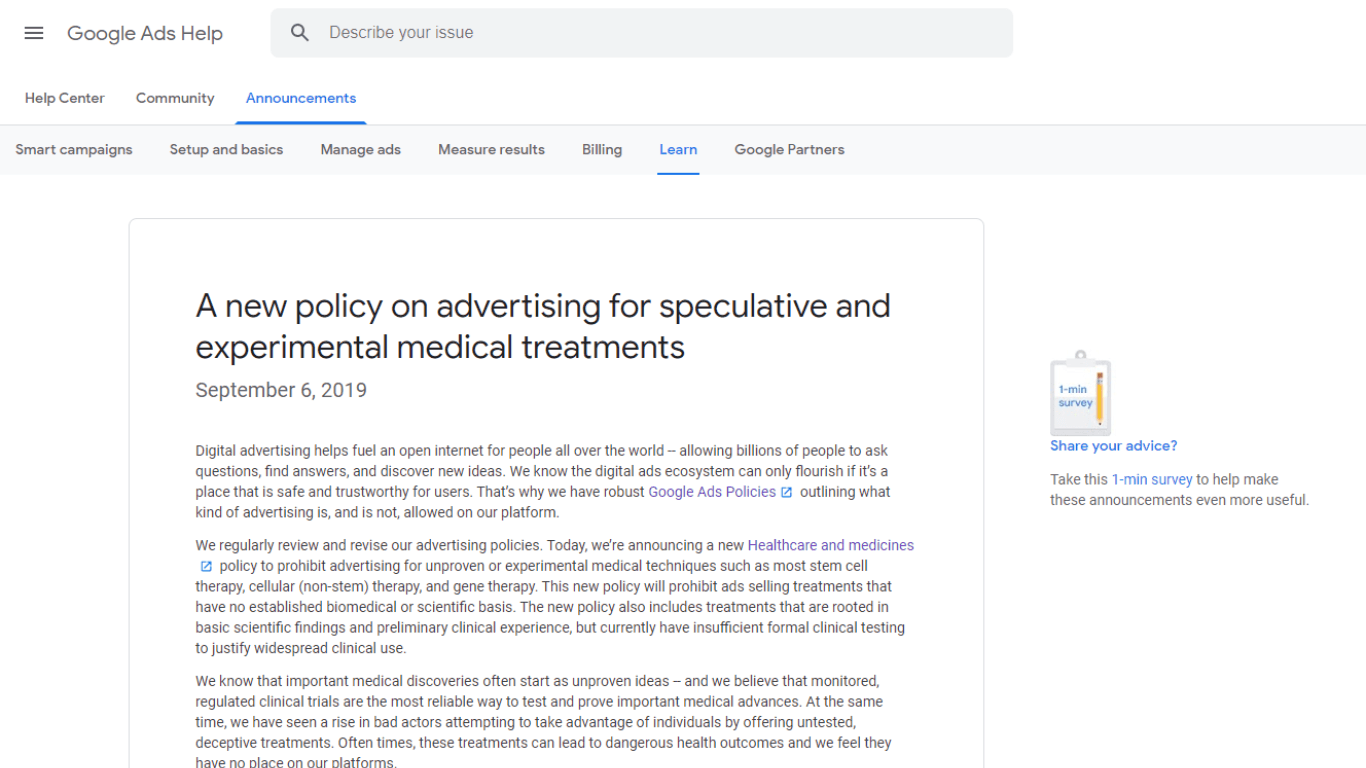Click external link icon before 'policy to prohibit'
Viewport: 1366px width, 768px height.
point(206,566)
